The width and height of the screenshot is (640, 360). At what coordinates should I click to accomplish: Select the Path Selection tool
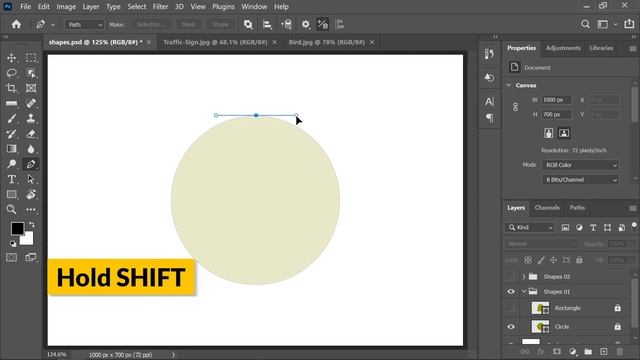click(31, 179)
